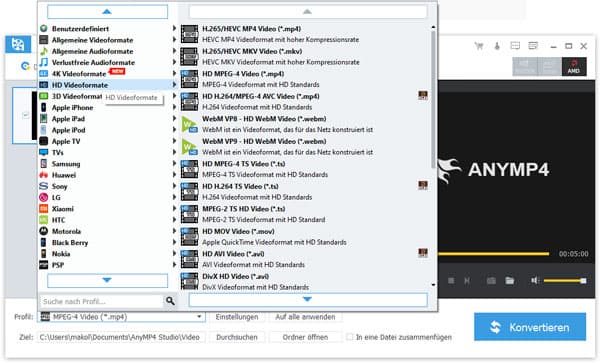
Task: Expand the PSP submenu arrow
Action: click(x=174, y=265)
